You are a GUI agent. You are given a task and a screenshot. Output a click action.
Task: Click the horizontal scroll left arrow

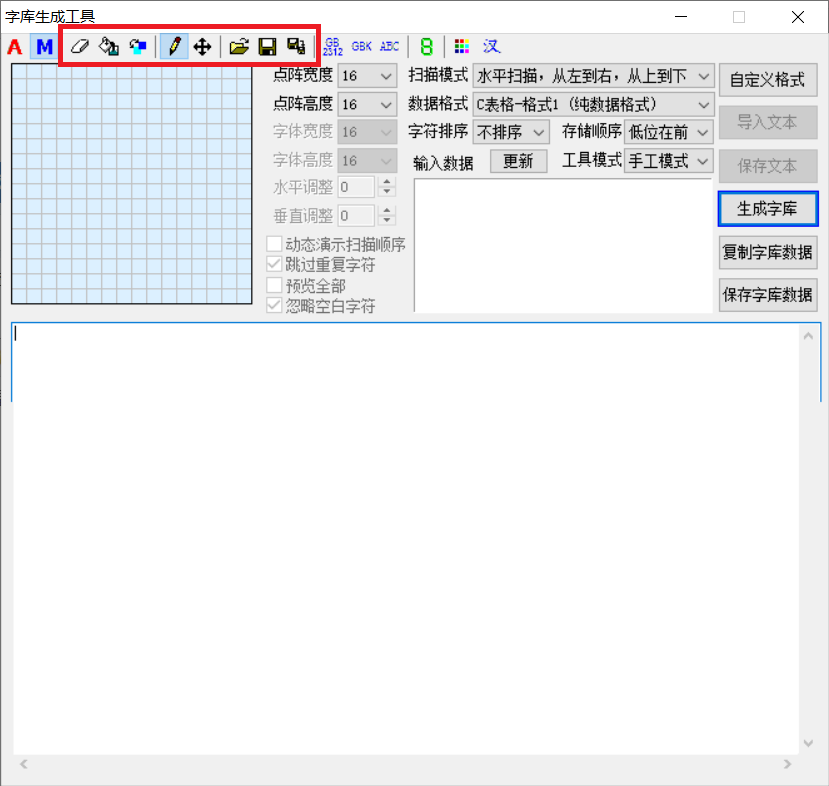(24, 764)
